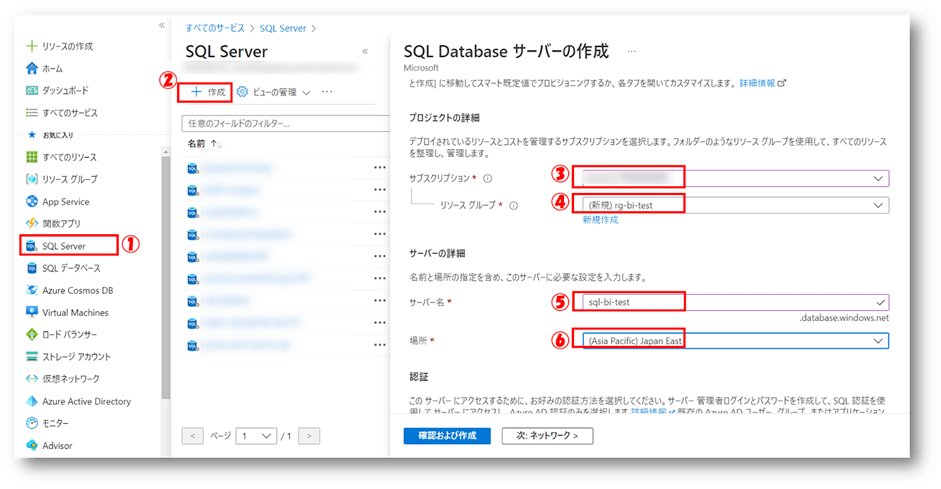The image size is (941, 489).
Task: Open SQL データベース sidebar item
Action: pos(63,268)
